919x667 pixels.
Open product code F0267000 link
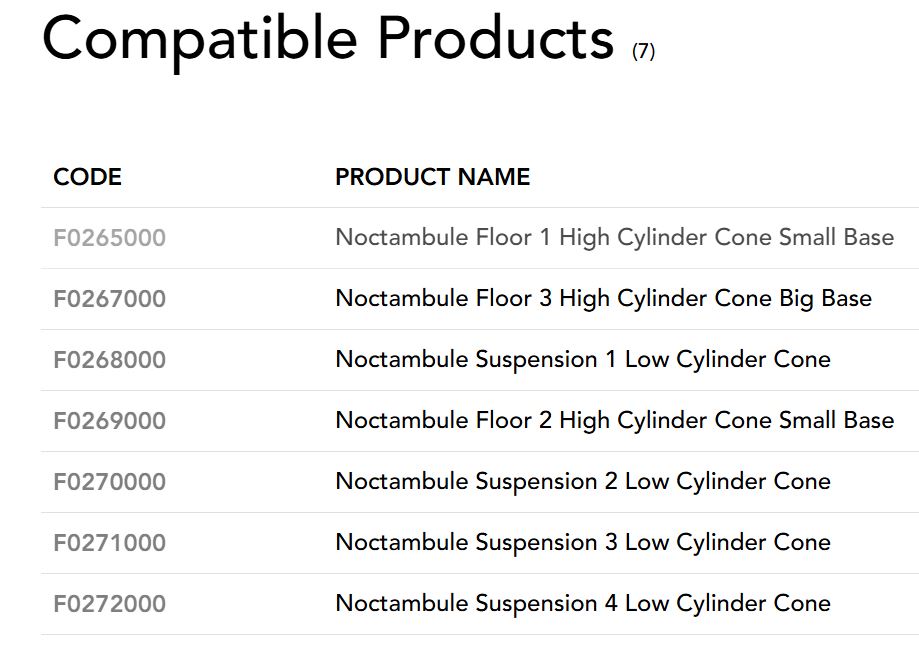[109, 299]
